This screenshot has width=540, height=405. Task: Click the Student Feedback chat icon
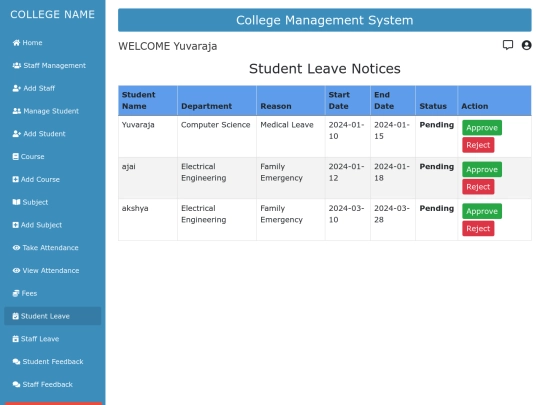coord(16,362)
